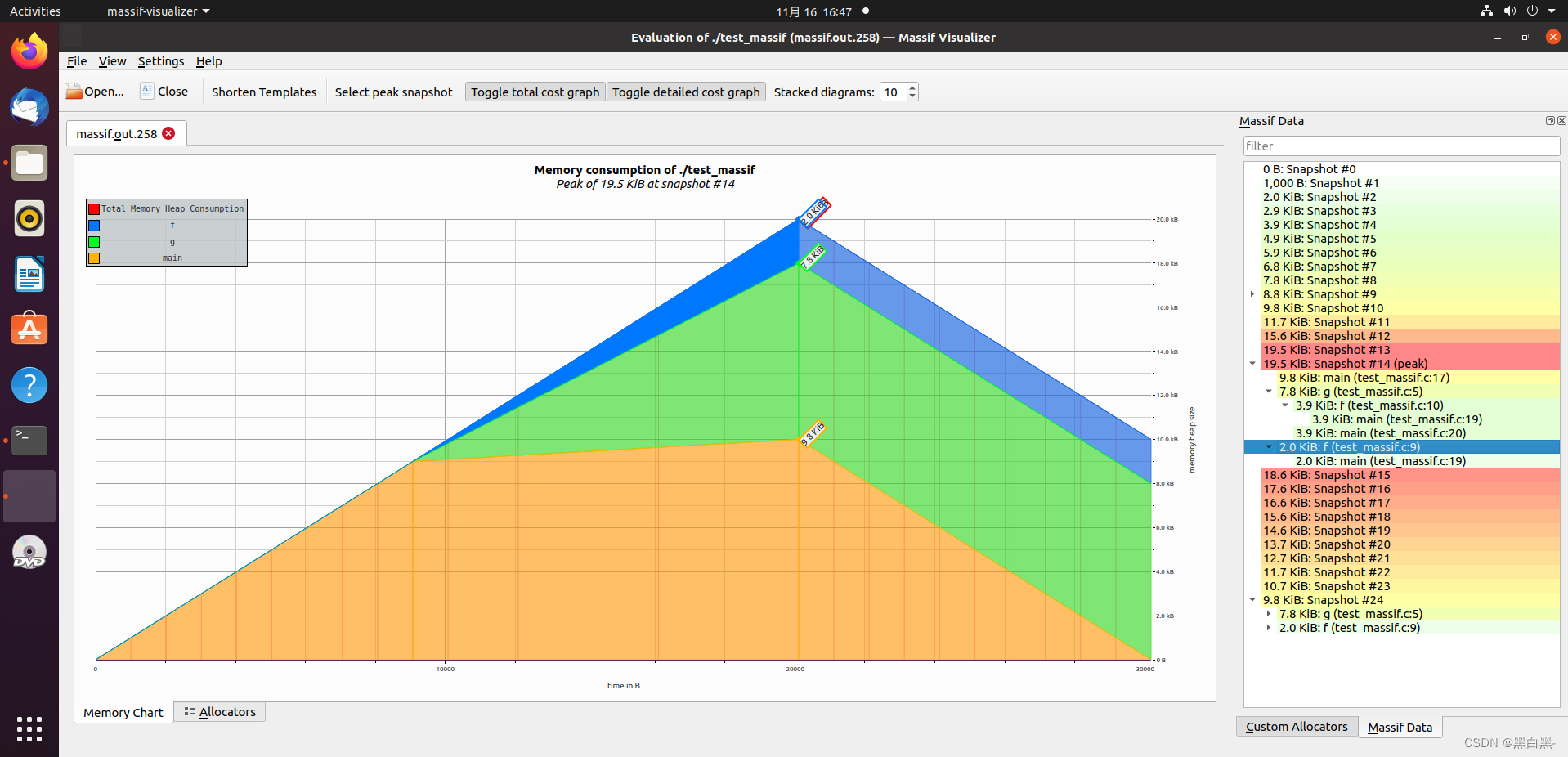Expand 7.8 KiB g node under Snapshot #24
The width and height of the screenshot is (1568, 757).
(1269, 614)
